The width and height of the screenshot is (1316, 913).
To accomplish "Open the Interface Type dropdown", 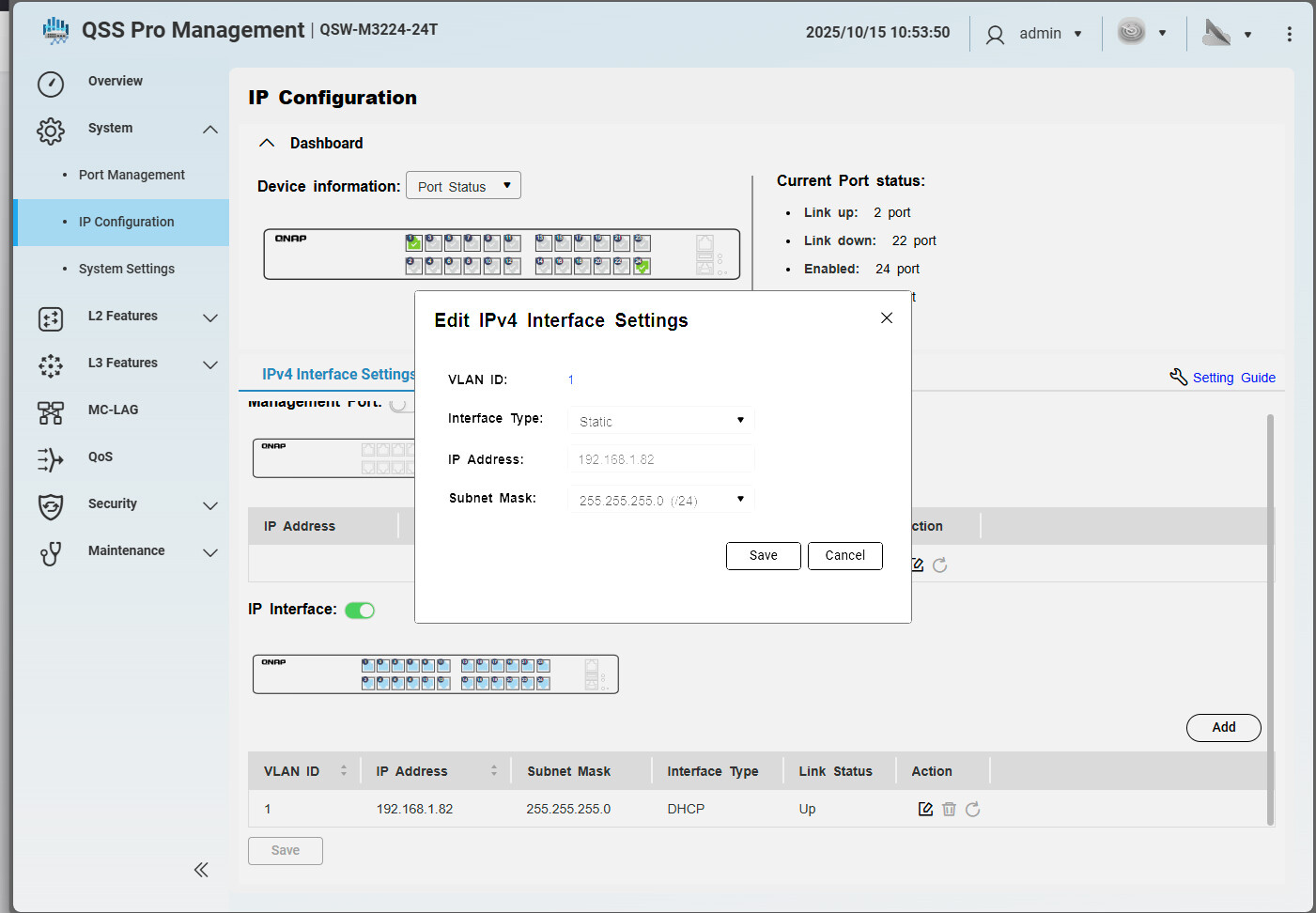I will pyautogui.click(x=660, y=420).
